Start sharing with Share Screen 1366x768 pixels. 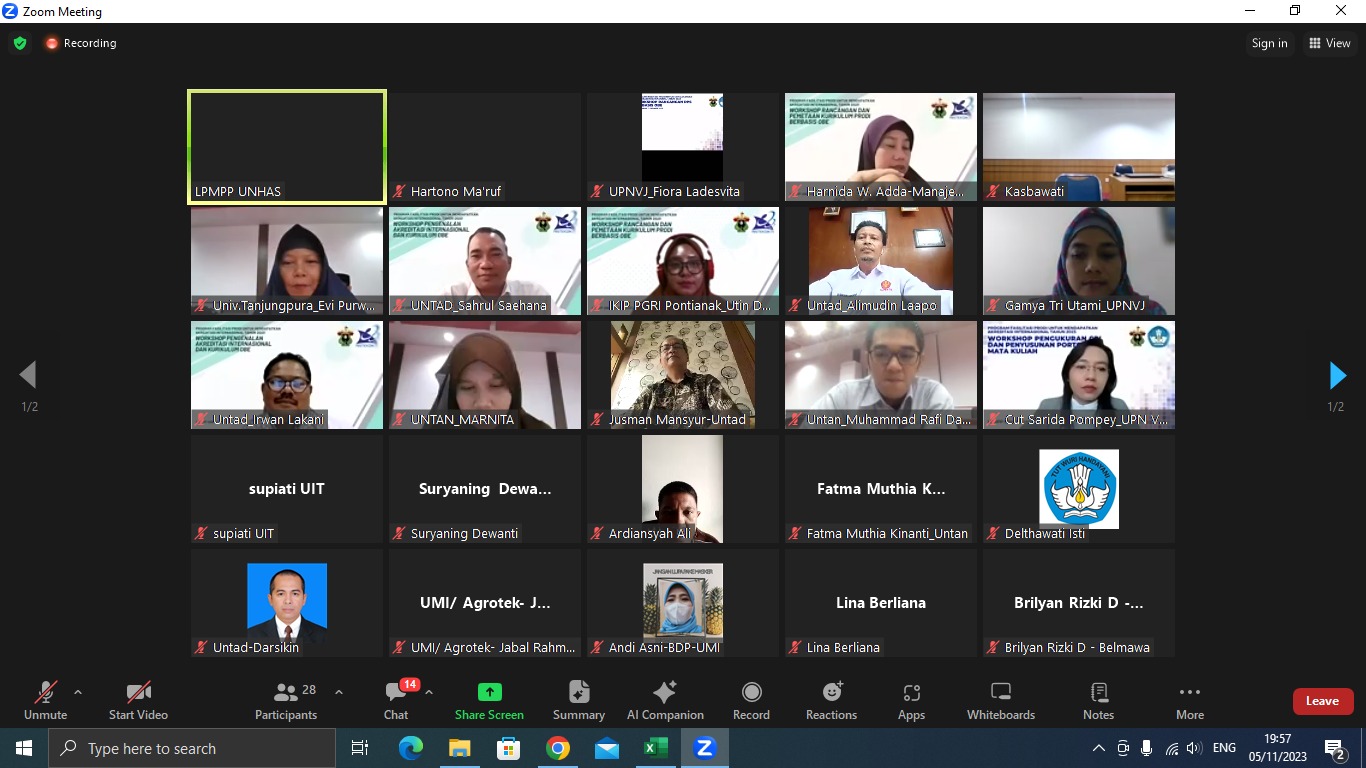click(x=489, y=700)
